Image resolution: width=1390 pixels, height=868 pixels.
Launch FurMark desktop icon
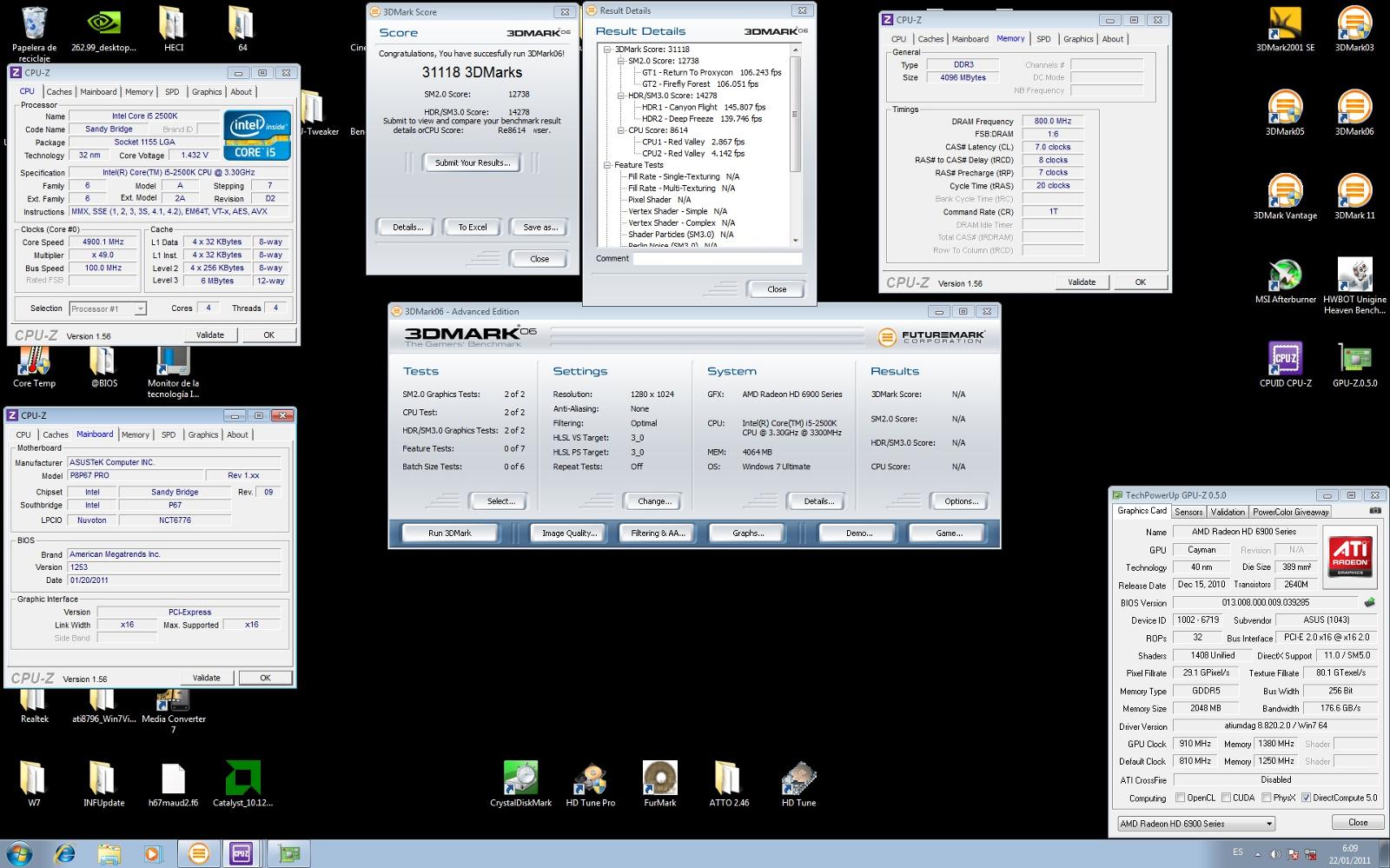(x=659, y=784)
